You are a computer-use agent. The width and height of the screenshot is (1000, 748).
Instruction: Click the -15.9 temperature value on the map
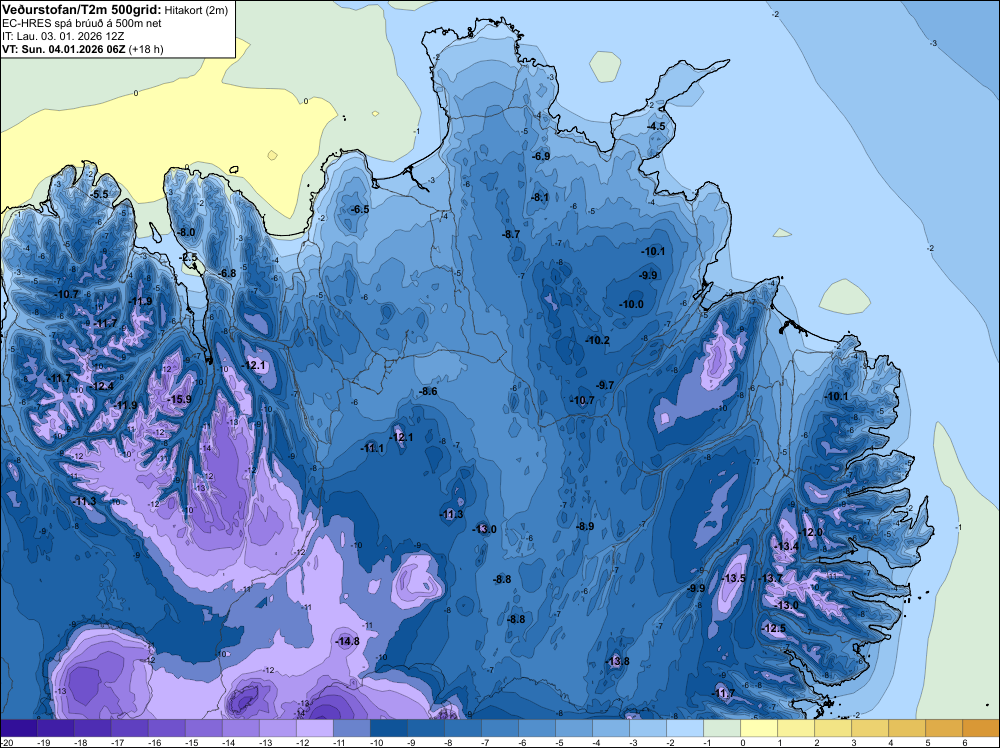(179, 399)
